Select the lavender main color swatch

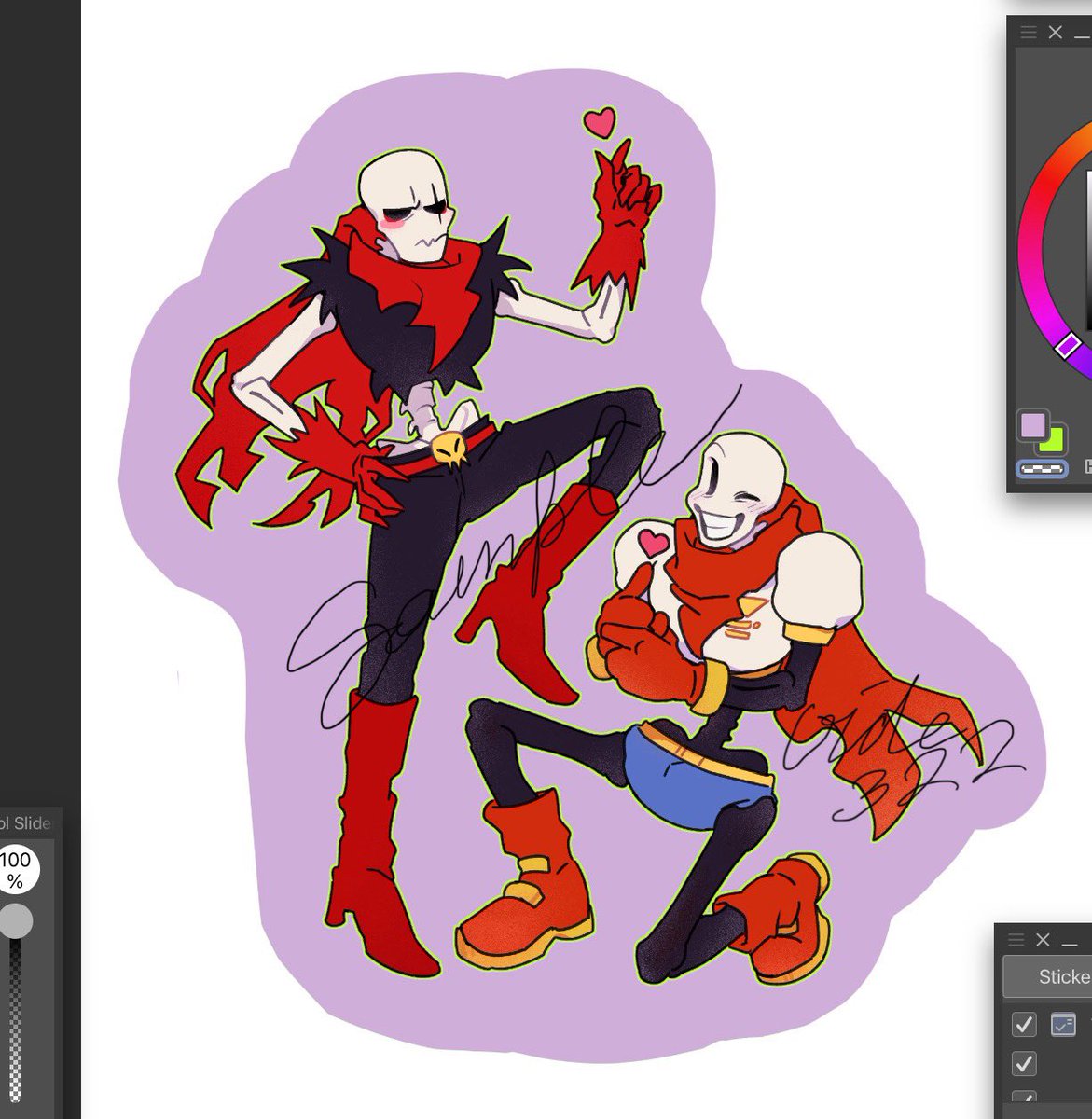point(1032,425)
